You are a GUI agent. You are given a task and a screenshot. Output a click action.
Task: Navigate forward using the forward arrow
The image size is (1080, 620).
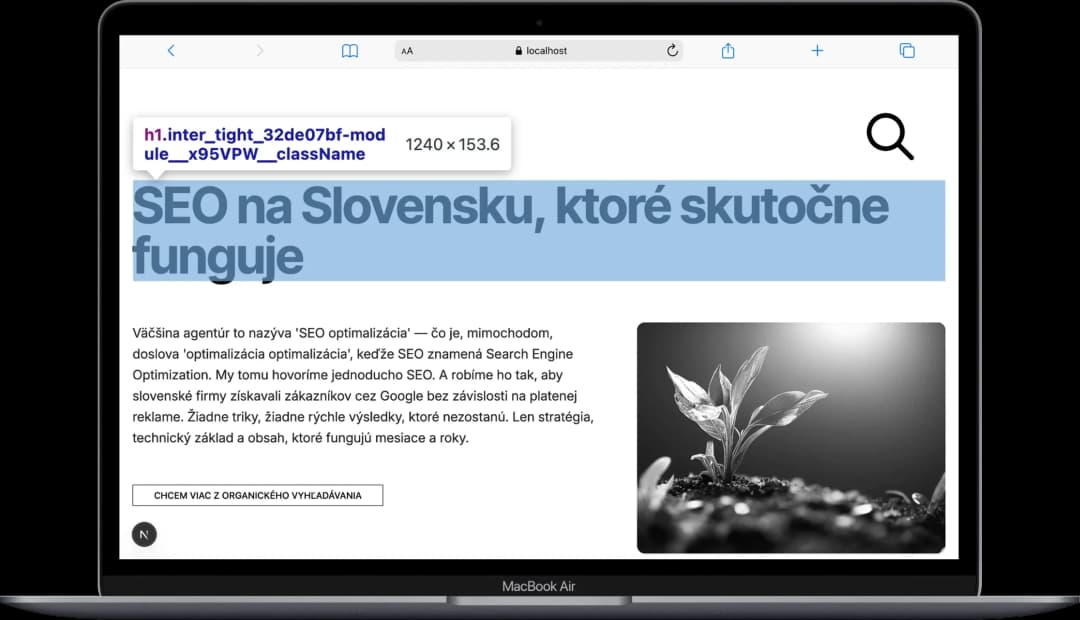pyautogui.click(x=259, y=50)
